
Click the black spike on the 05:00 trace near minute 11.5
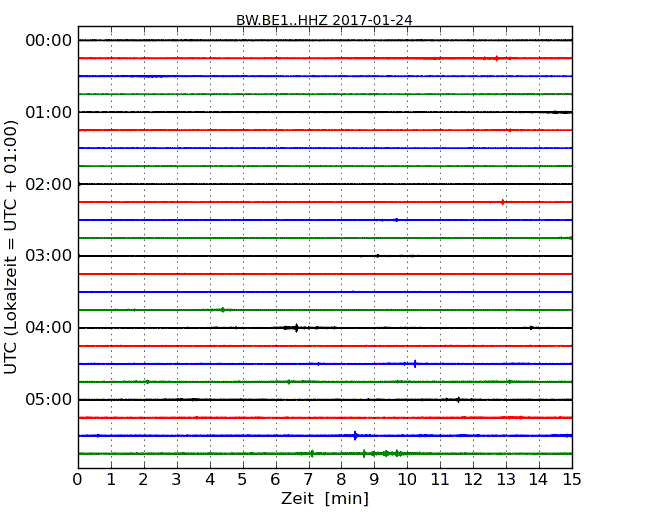[x=458, y=400]
